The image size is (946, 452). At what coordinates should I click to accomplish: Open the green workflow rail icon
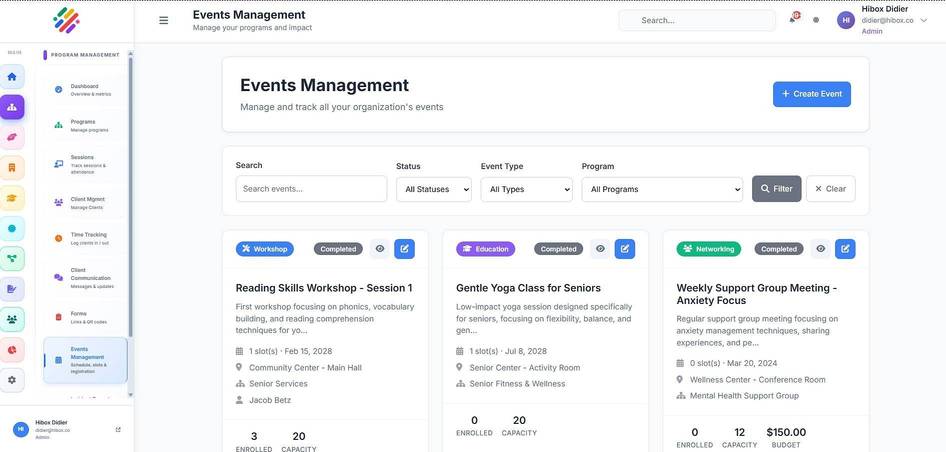12,258
